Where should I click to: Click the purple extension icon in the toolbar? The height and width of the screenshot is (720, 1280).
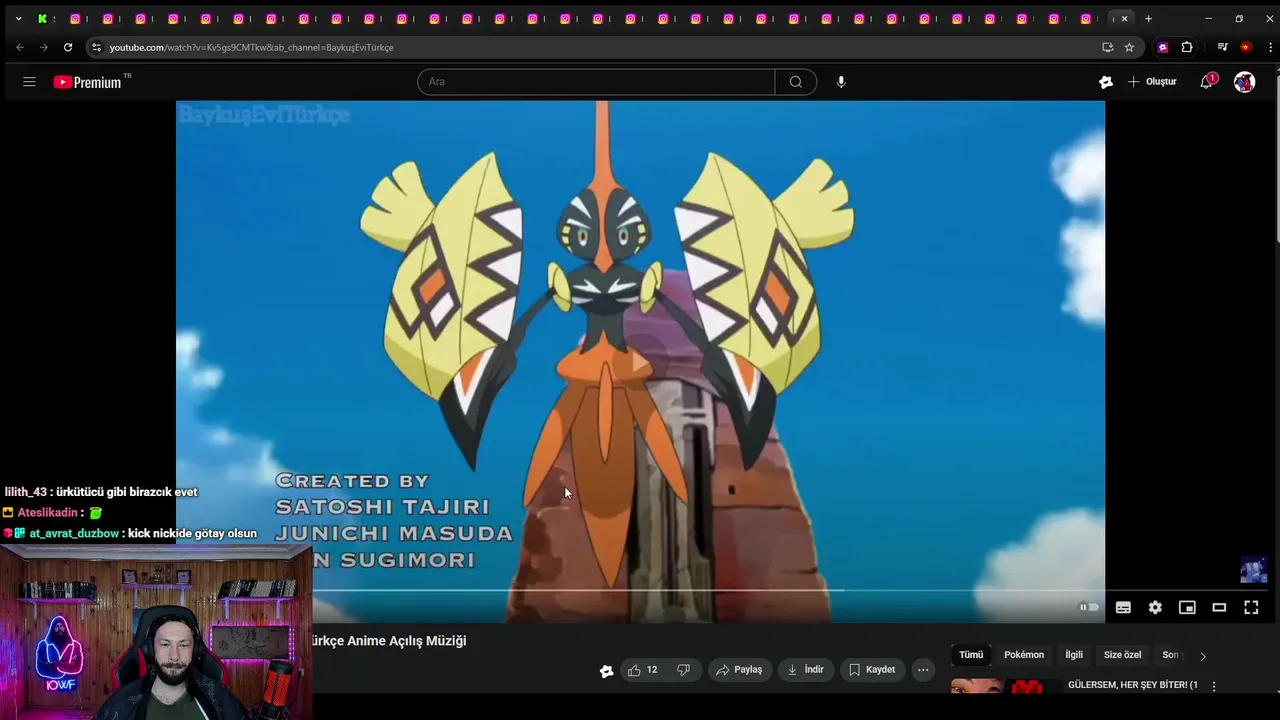coord(1163,47)
